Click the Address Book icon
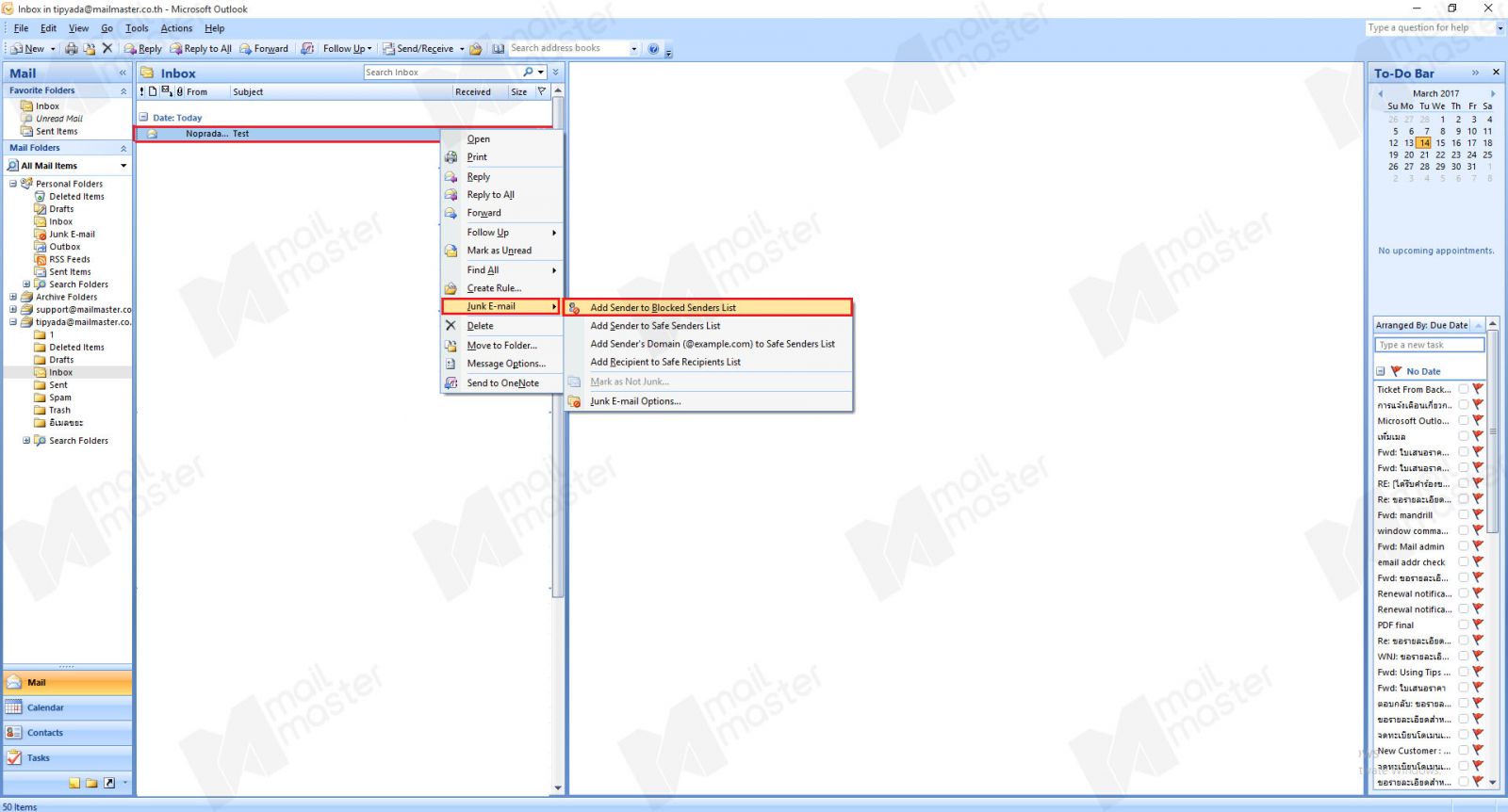 click(x=498, y=49)
